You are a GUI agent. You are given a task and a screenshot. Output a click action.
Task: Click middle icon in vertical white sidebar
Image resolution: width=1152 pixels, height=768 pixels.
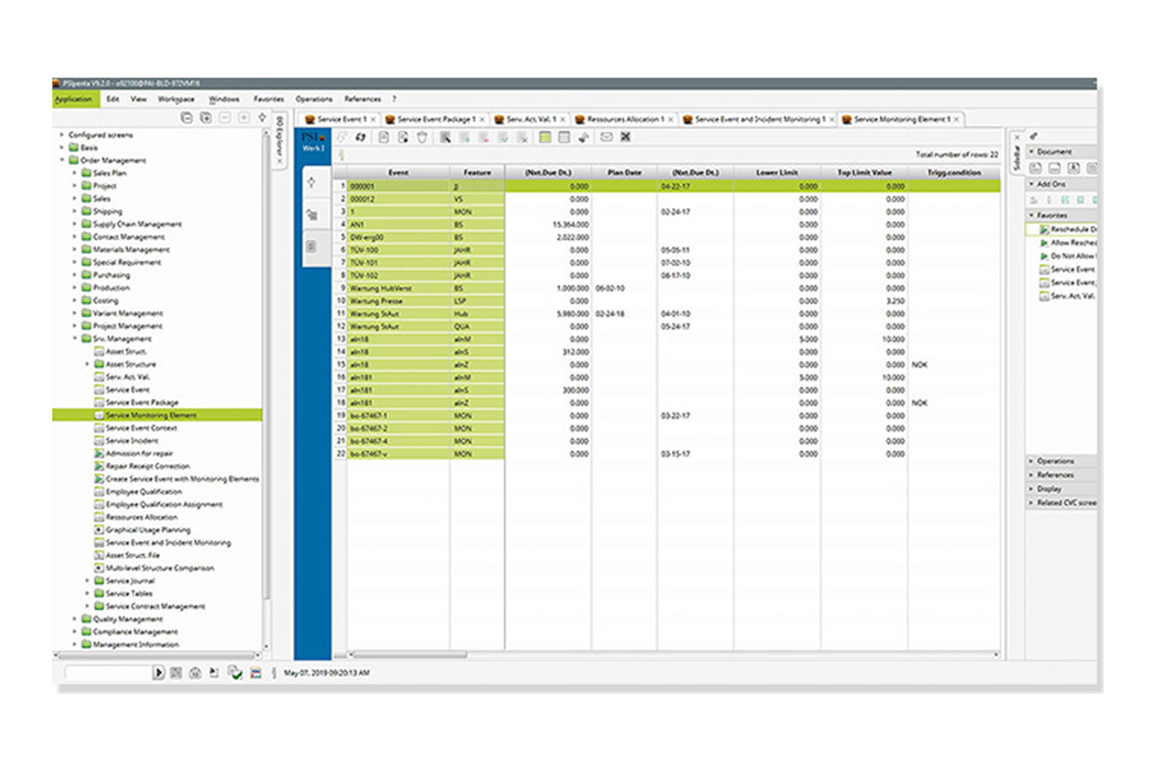[312, 215]
